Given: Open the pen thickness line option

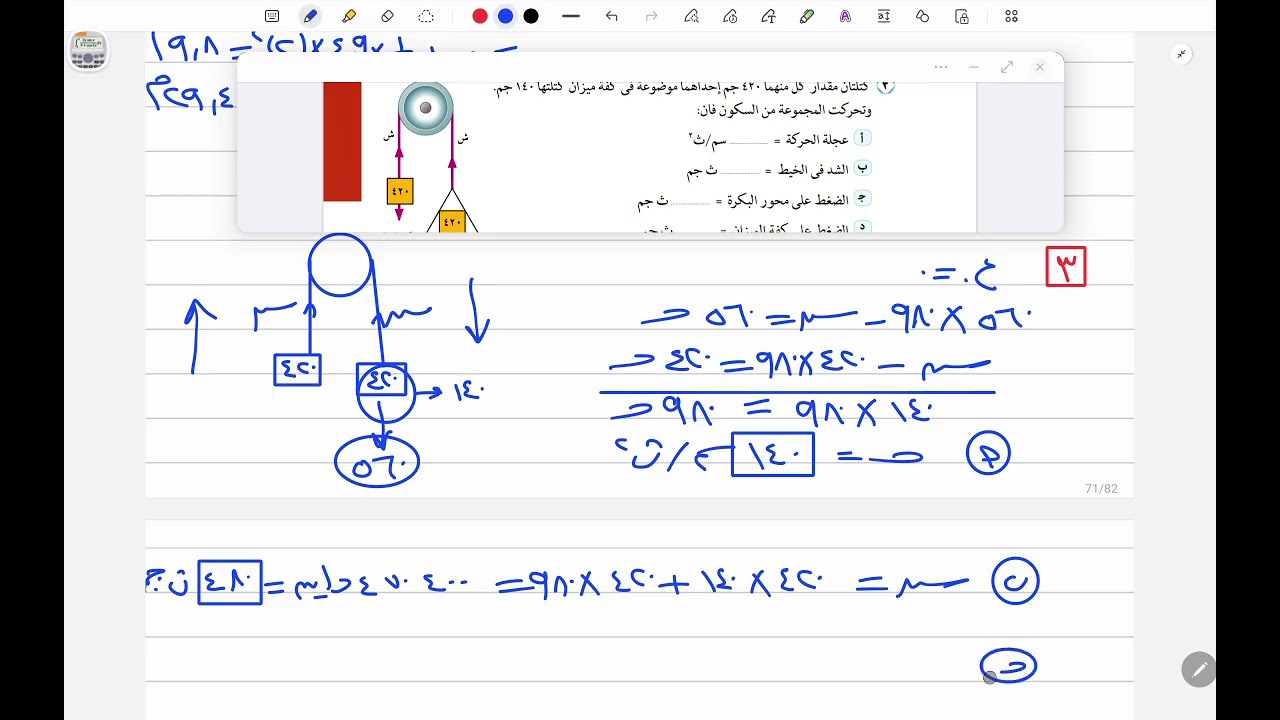Looking at the screenshot, I should pyautogui.click(x=571, y=16).
